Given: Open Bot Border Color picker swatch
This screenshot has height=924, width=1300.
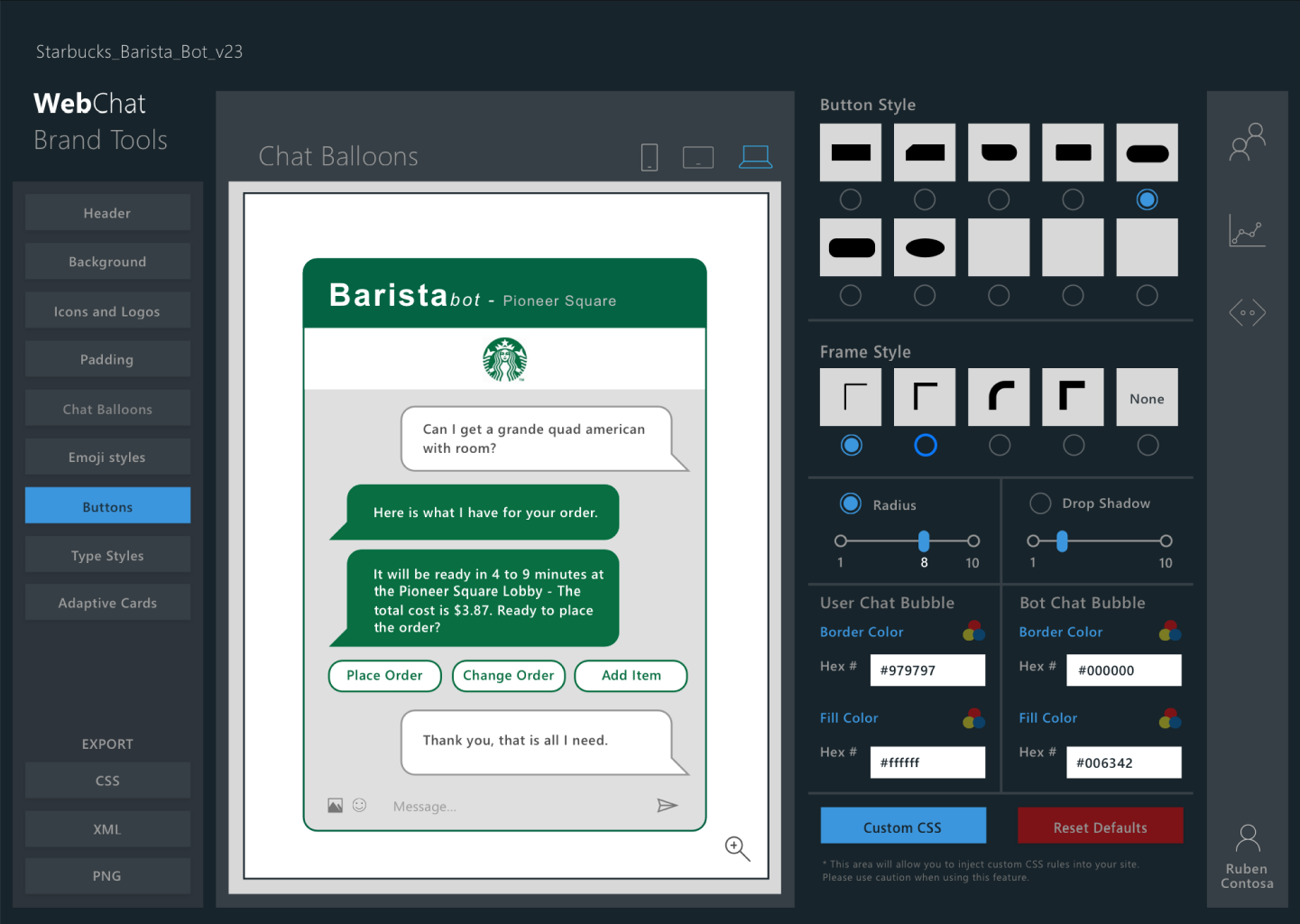Looking at the screenshot, I should point(1170,631).
